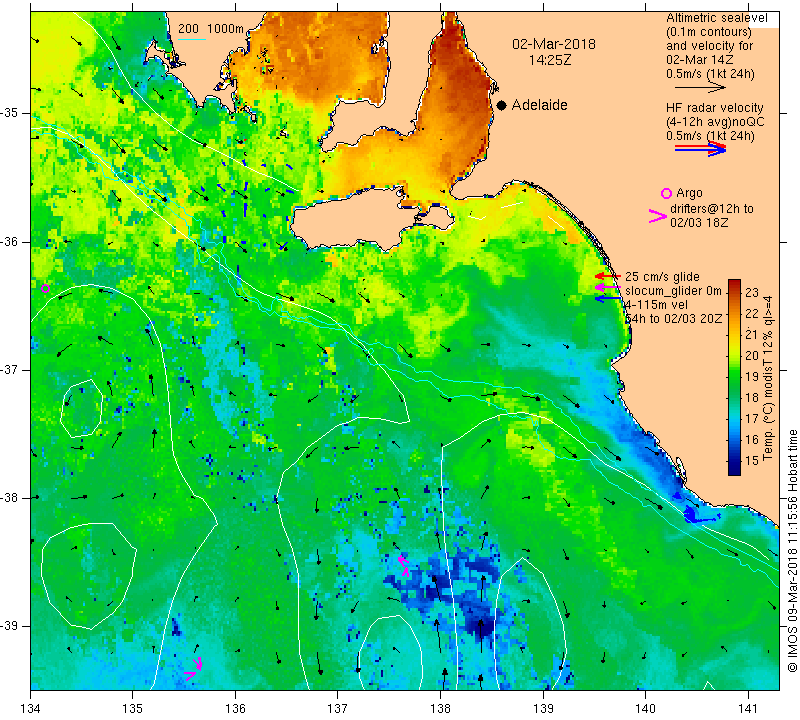800x720 pixels.
Task: Click longitude axis label '135'
Action: [x=133, y=708]
